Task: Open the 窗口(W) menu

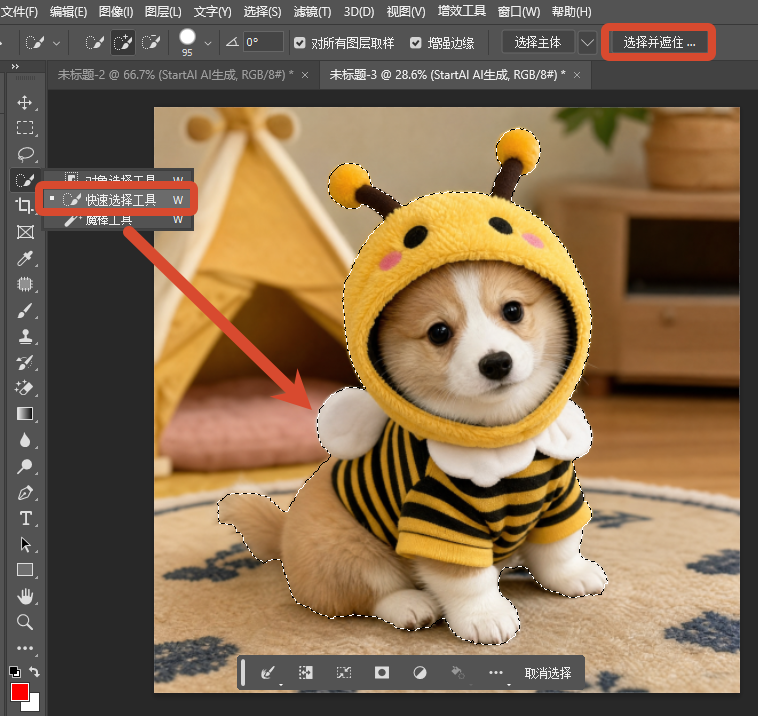Action: pyautogui.click(x=519, y=12)
